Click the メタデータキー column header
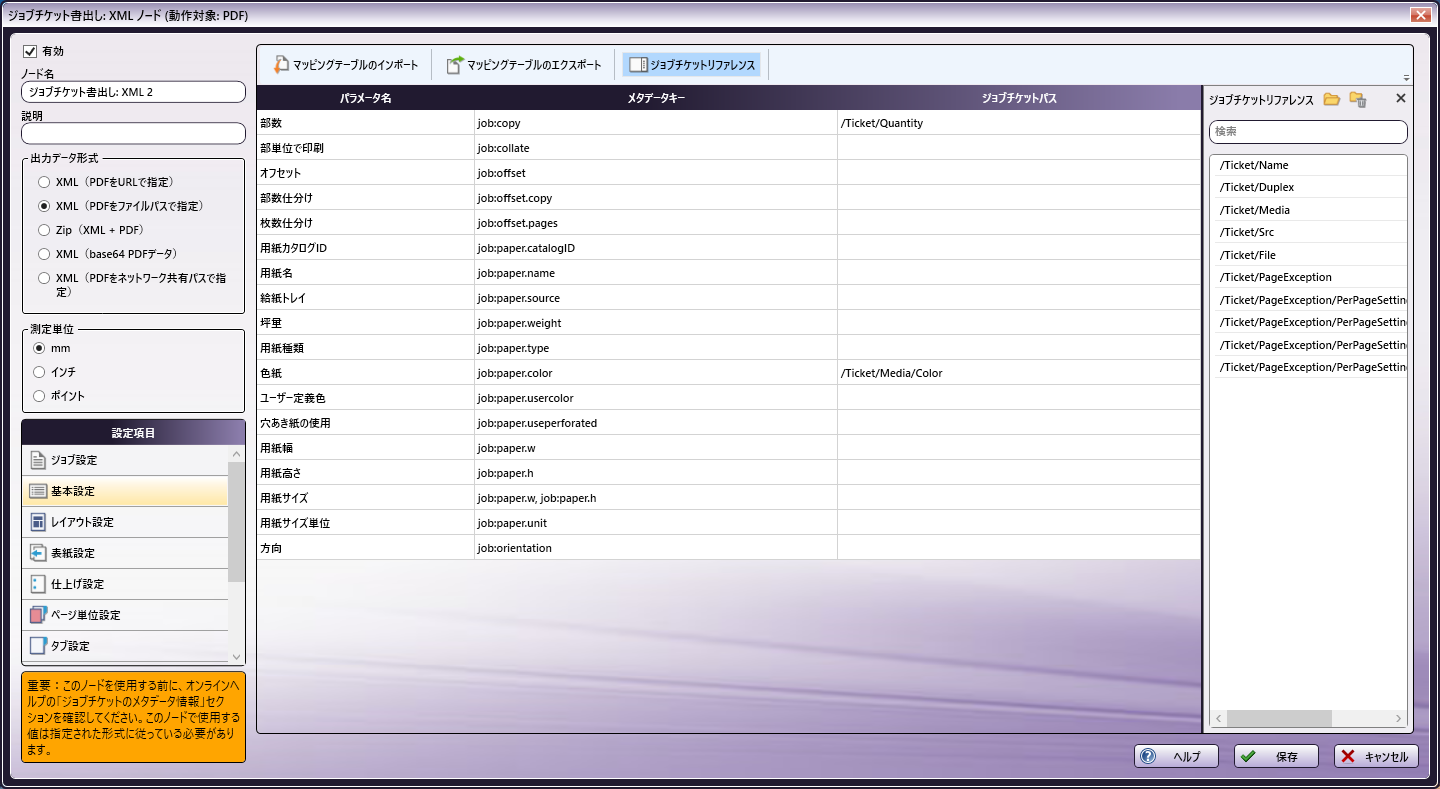This screenshot has width=1440, height=789. (656, 98)
